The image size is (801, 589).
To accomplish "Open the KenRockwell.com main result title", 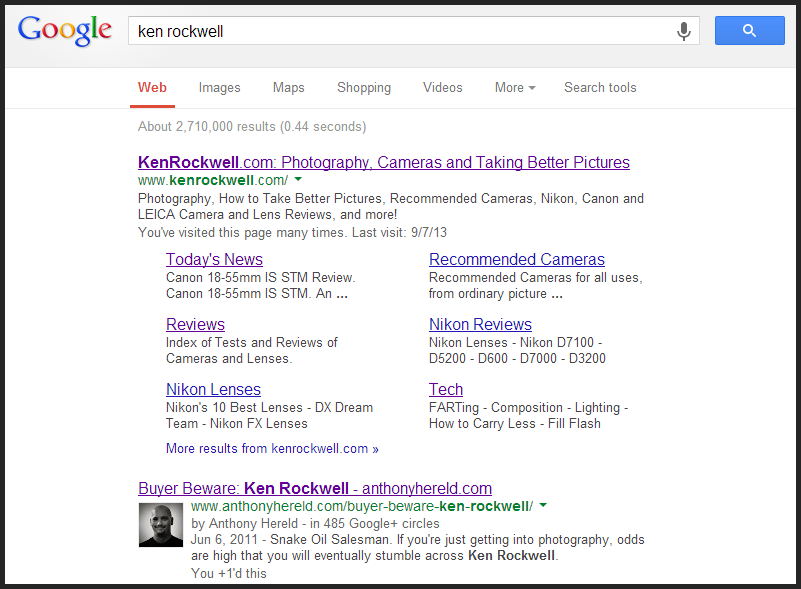I will pos(384,162).
